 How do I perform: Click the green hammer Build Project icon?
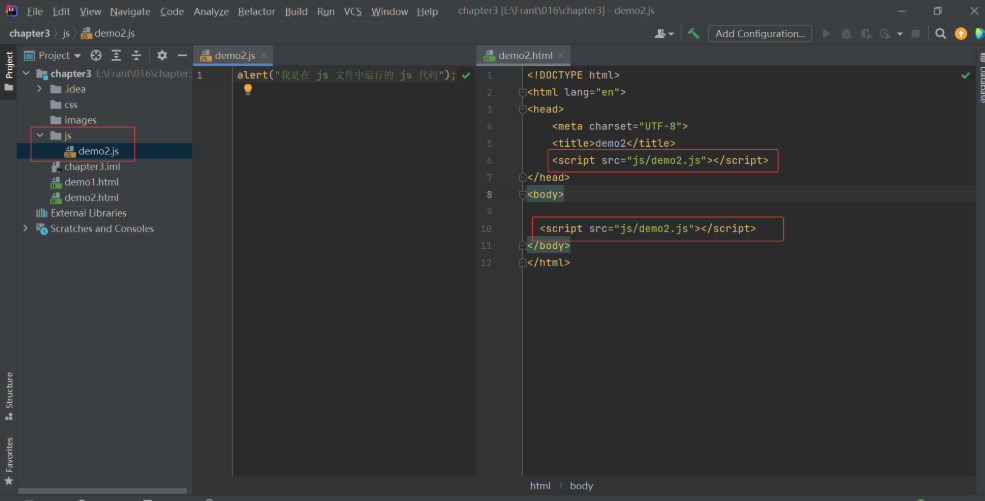point(694,33)
